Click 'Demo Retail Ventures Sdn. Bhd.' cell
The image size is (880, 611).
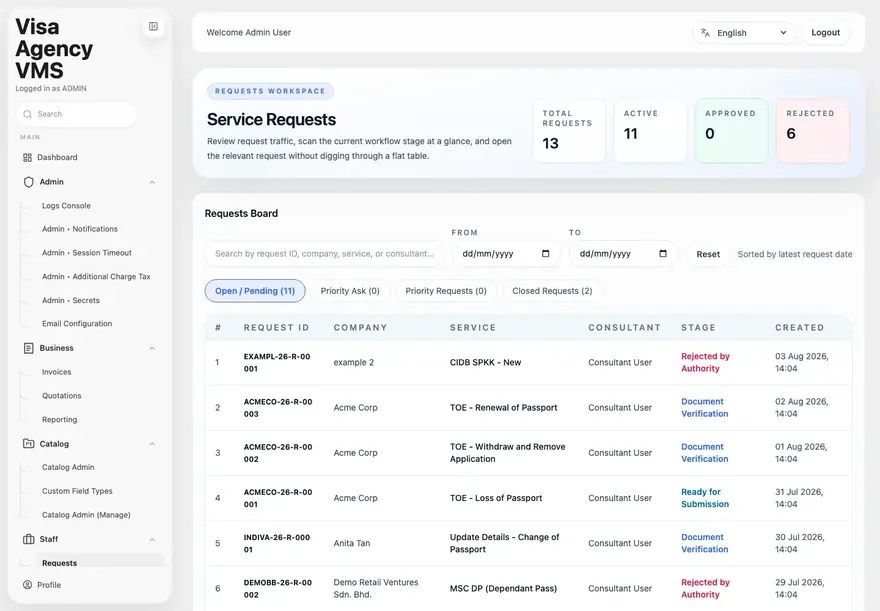376,589
